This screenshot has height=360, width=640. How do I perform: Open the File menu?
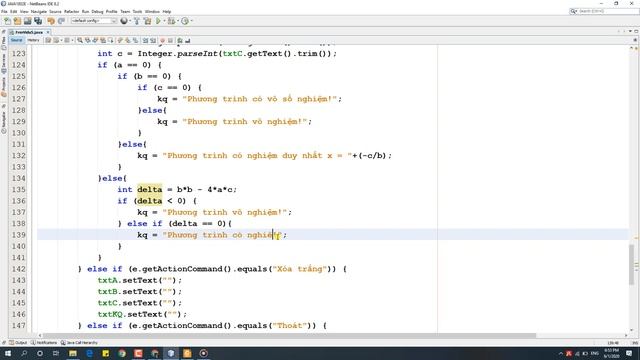[4, 11]
